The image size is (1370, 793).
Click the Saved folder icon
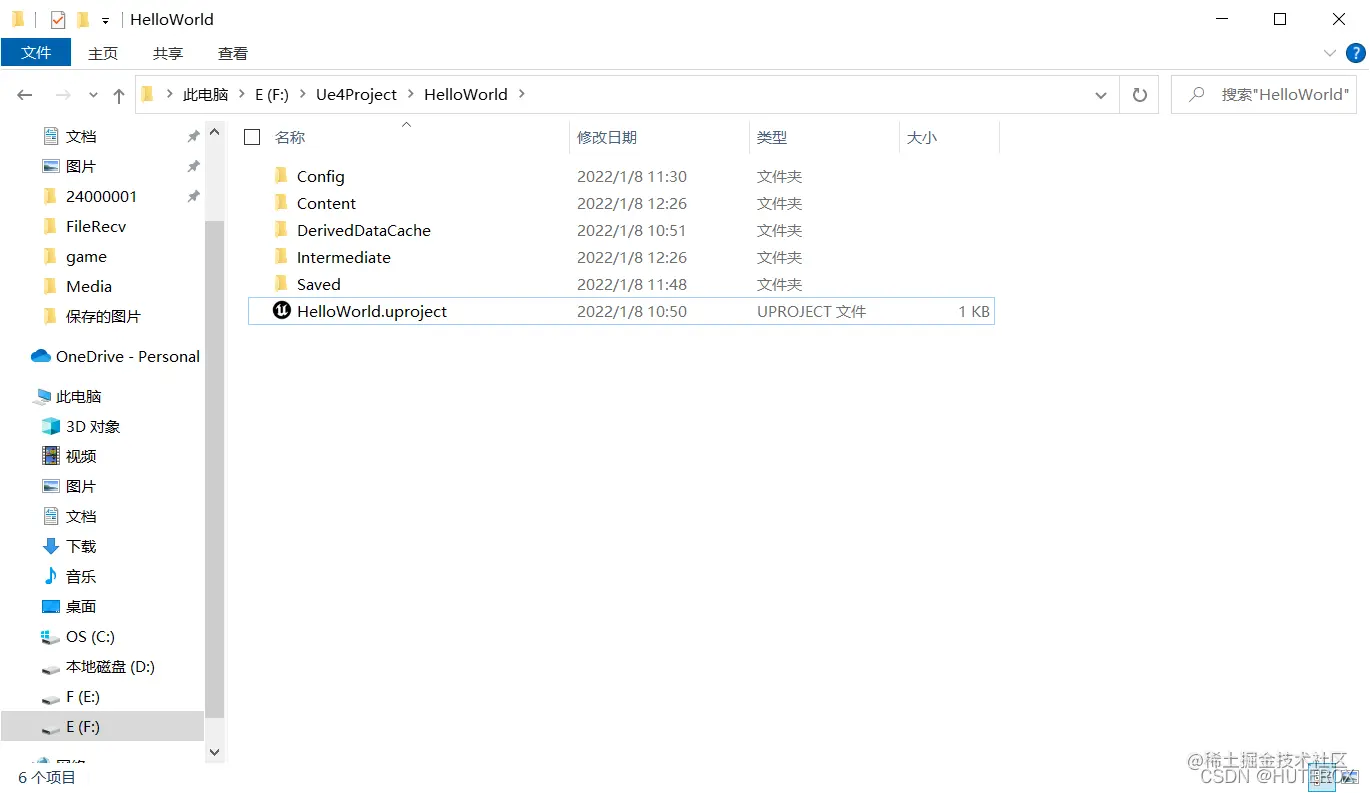click(x=281, y=284)
